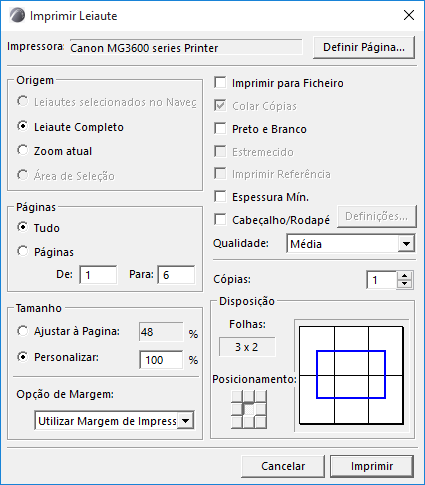The height and width of the screenshot is (485, 425).
Task: Enable the Espessura Mín. checkbox
Action: 262,197
